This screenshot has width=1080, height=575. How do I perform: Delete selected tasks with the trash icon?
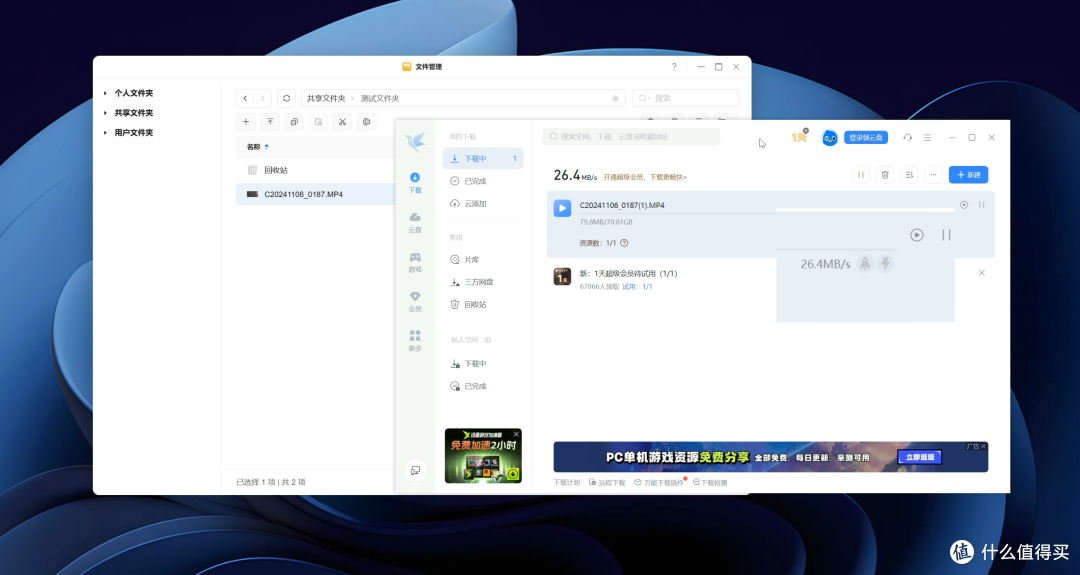click(885, 175)
